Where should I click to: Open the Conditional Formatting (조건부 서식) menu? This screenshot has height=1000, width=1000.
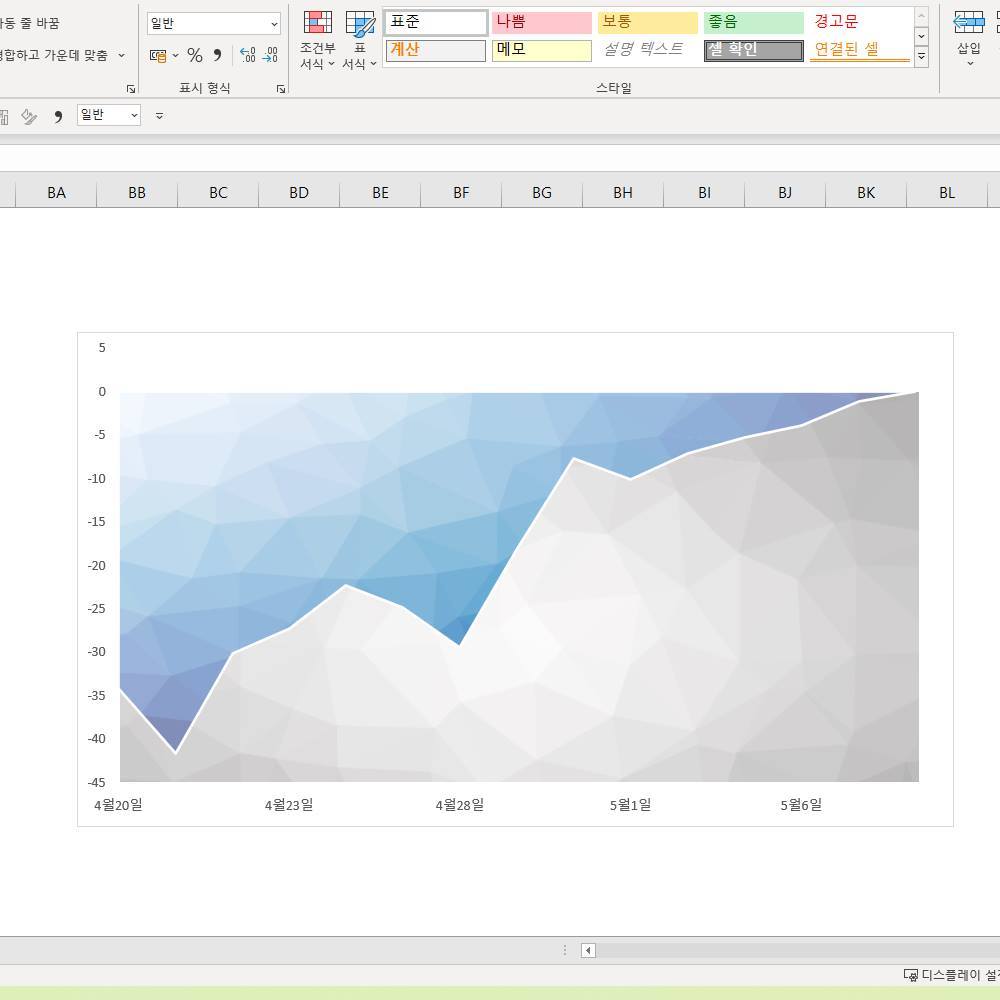click(x=317, y=40)
